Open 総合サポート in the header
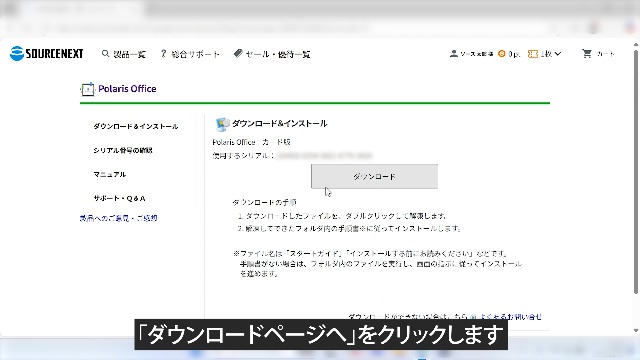Image resolution: width=640 pixels, height=360 pixels. [190, 54]
